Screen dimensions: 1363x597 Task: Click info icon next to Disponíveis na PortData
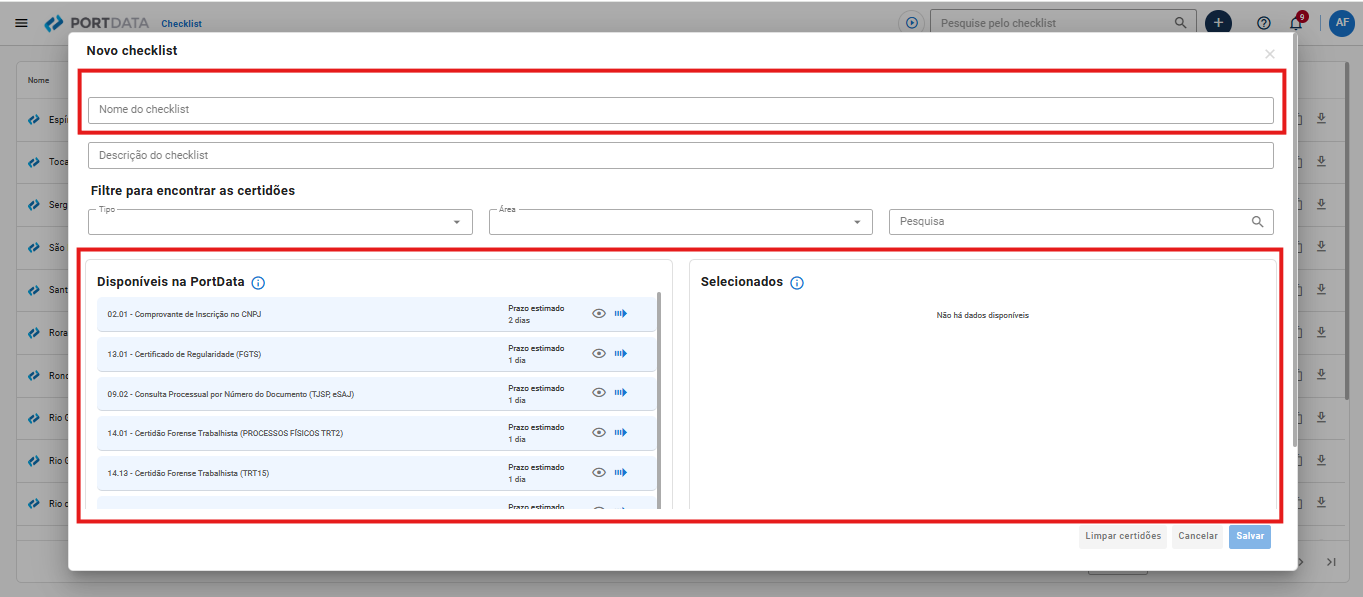pyautogui.click(x=258, y=283)
